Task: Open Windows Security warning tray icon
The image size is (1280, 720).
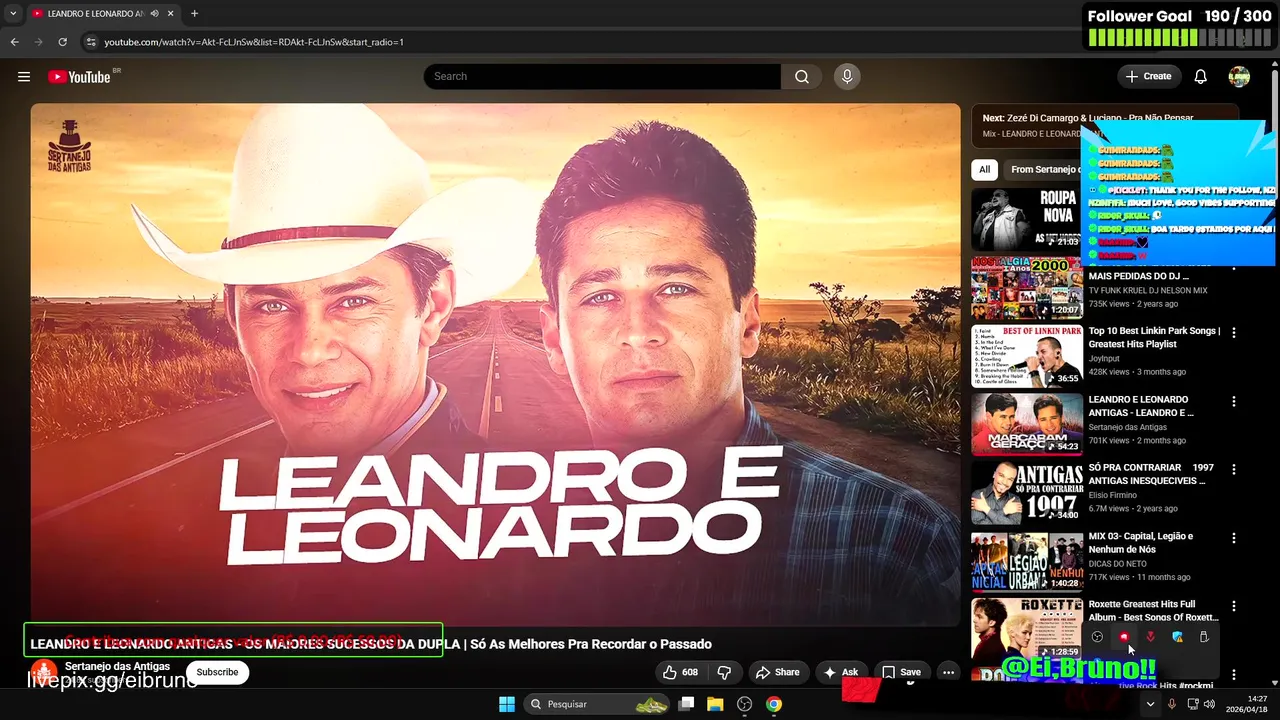Action: pos(1178,637)
